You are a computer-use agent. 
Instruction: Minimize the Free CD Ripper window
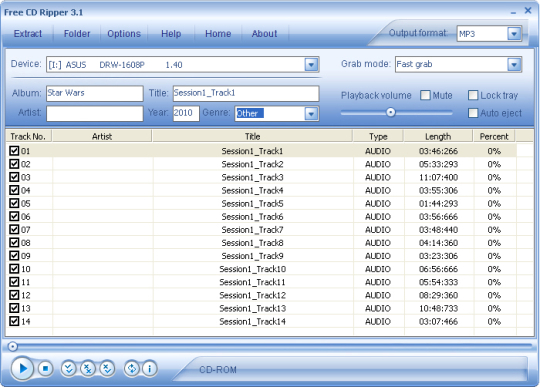point(513,12)
